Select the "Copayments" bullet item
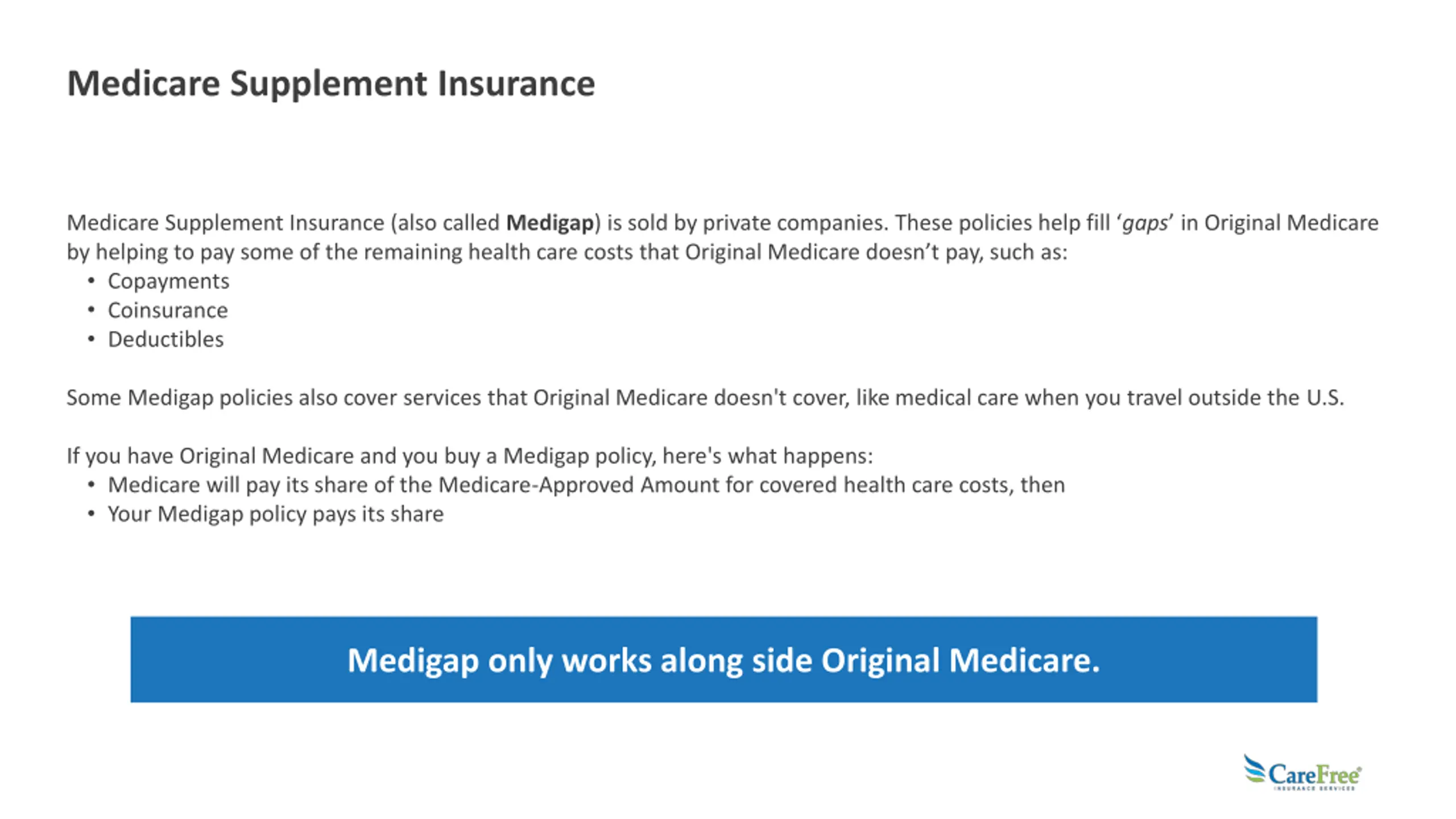The width and height of the screenshot is (1456, 819). point(168,281)
